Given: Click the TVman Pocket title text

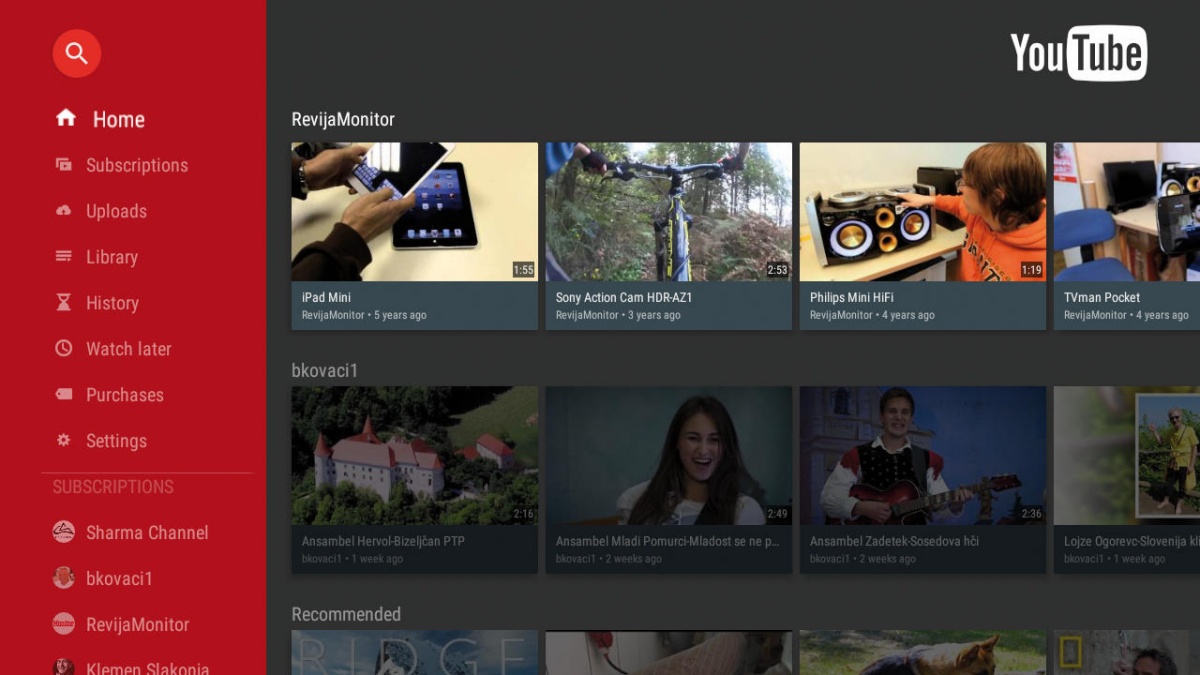Looking at the screenshot, I should coord(1102,297).
